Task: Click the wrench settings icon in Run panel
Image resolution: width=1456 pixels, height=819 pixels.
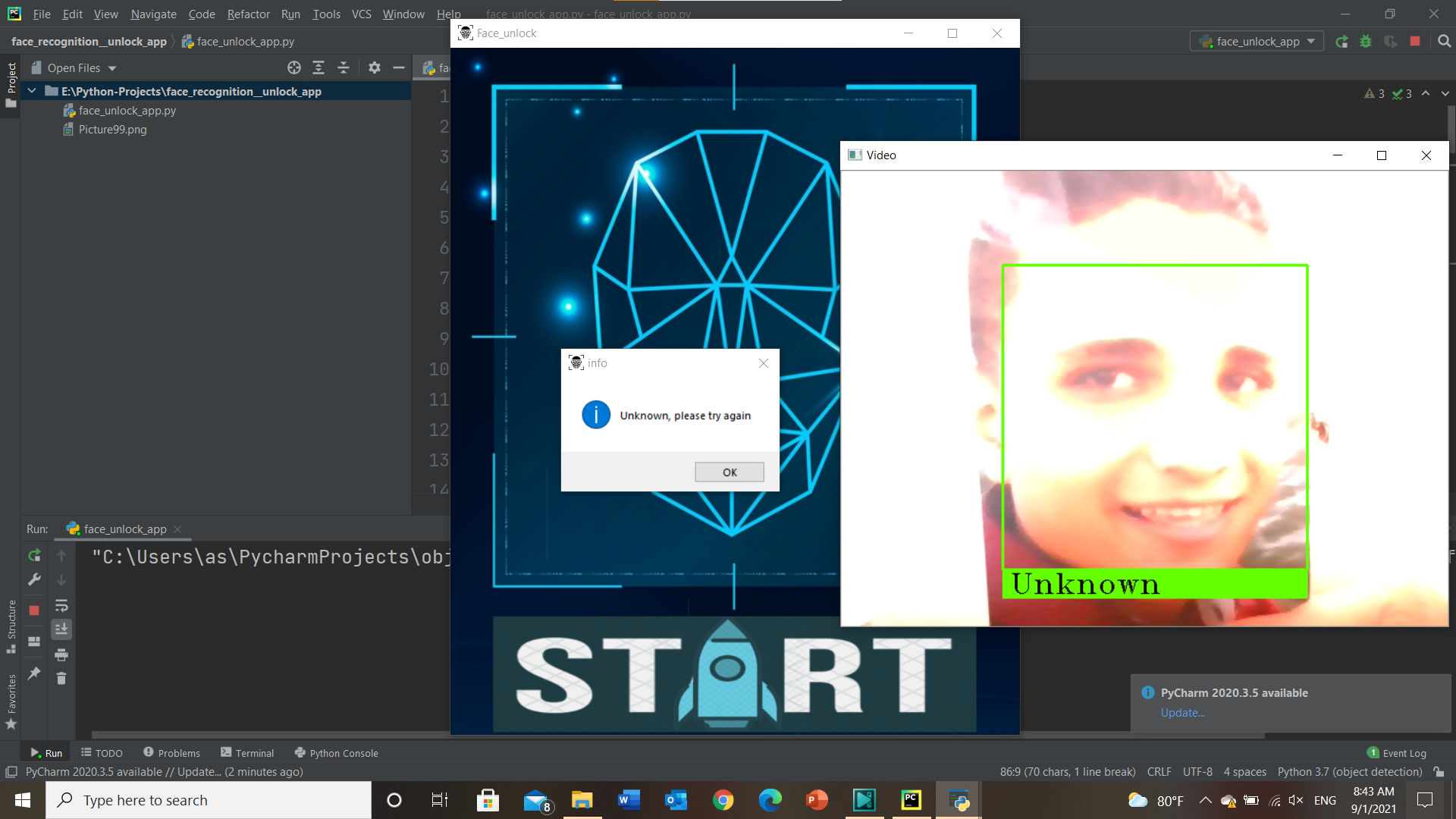Action: pos(34,579)
